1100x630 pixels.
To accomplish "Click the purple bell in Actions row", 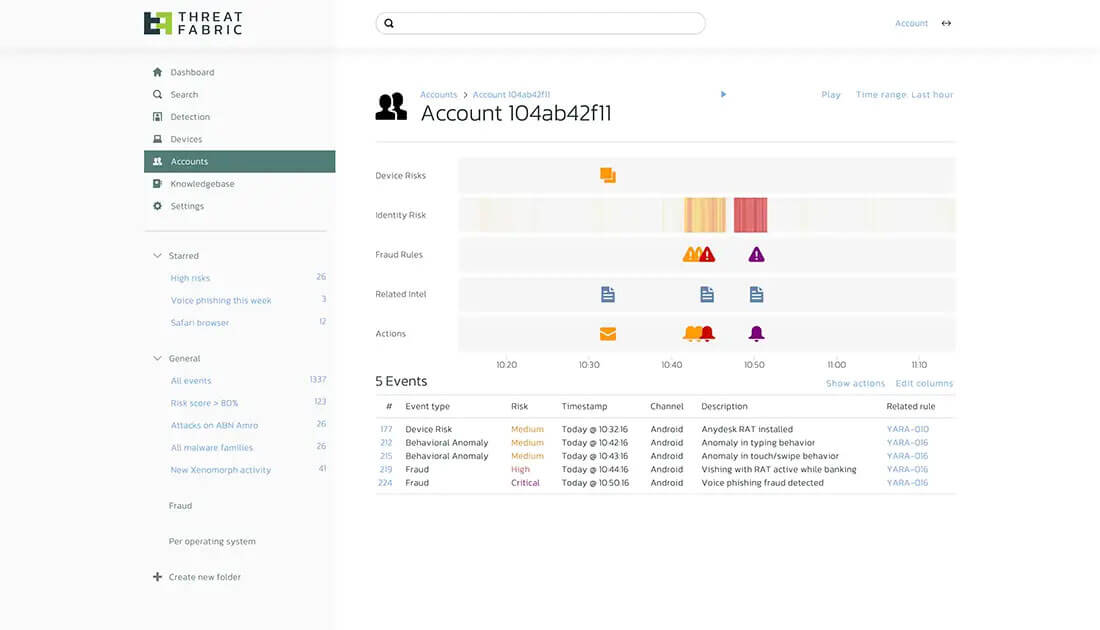I will [x=756, y=333].
